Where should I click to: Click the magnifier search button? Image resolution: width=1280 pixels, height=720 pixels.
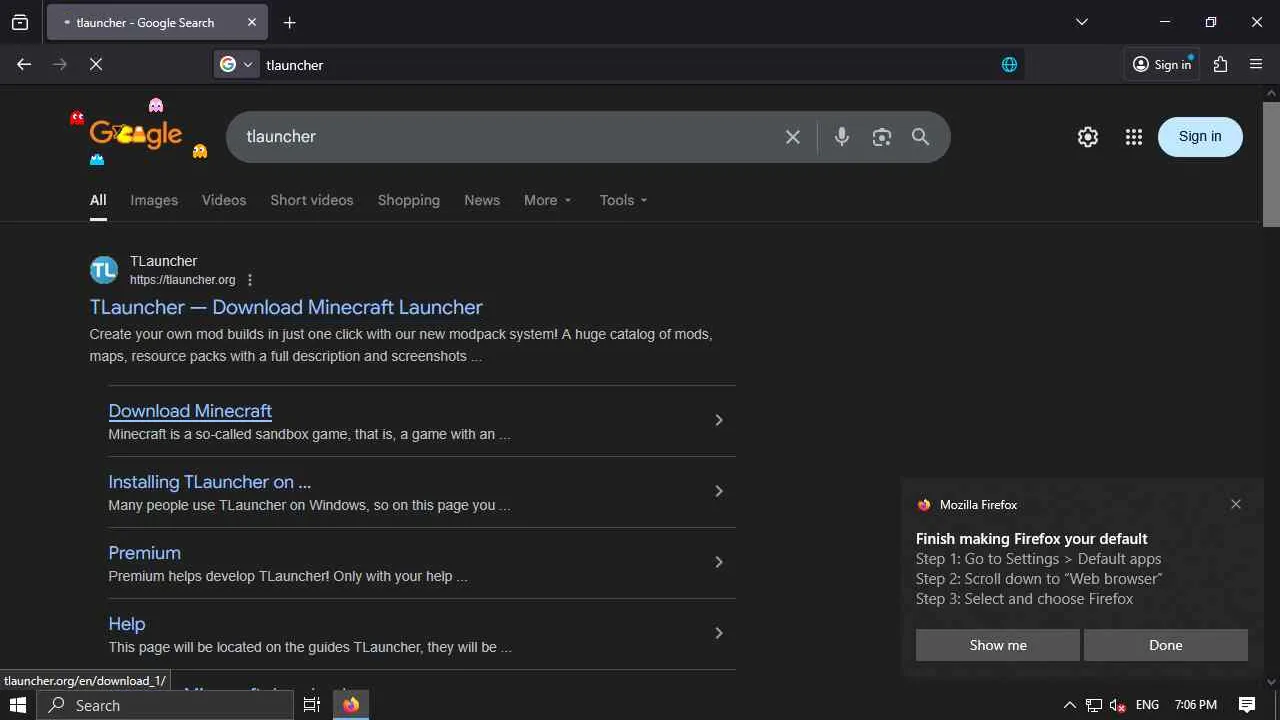coord(921,137)
